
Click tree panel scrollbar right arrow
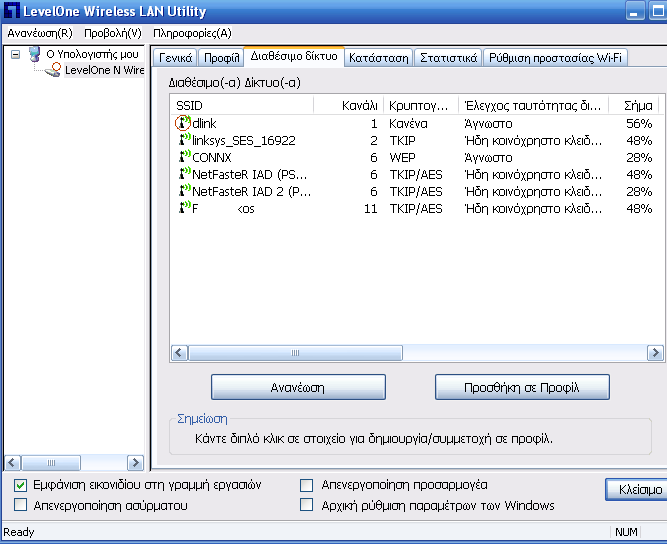click(x=135, y=462)
